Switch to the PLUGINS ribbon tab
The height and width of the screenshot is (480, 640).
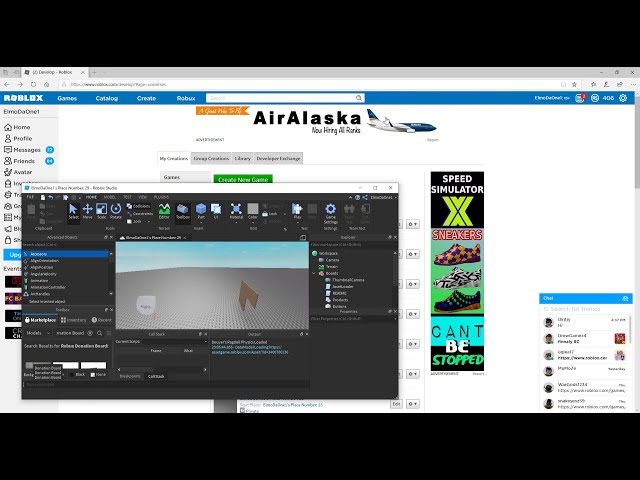click(162, 197)
